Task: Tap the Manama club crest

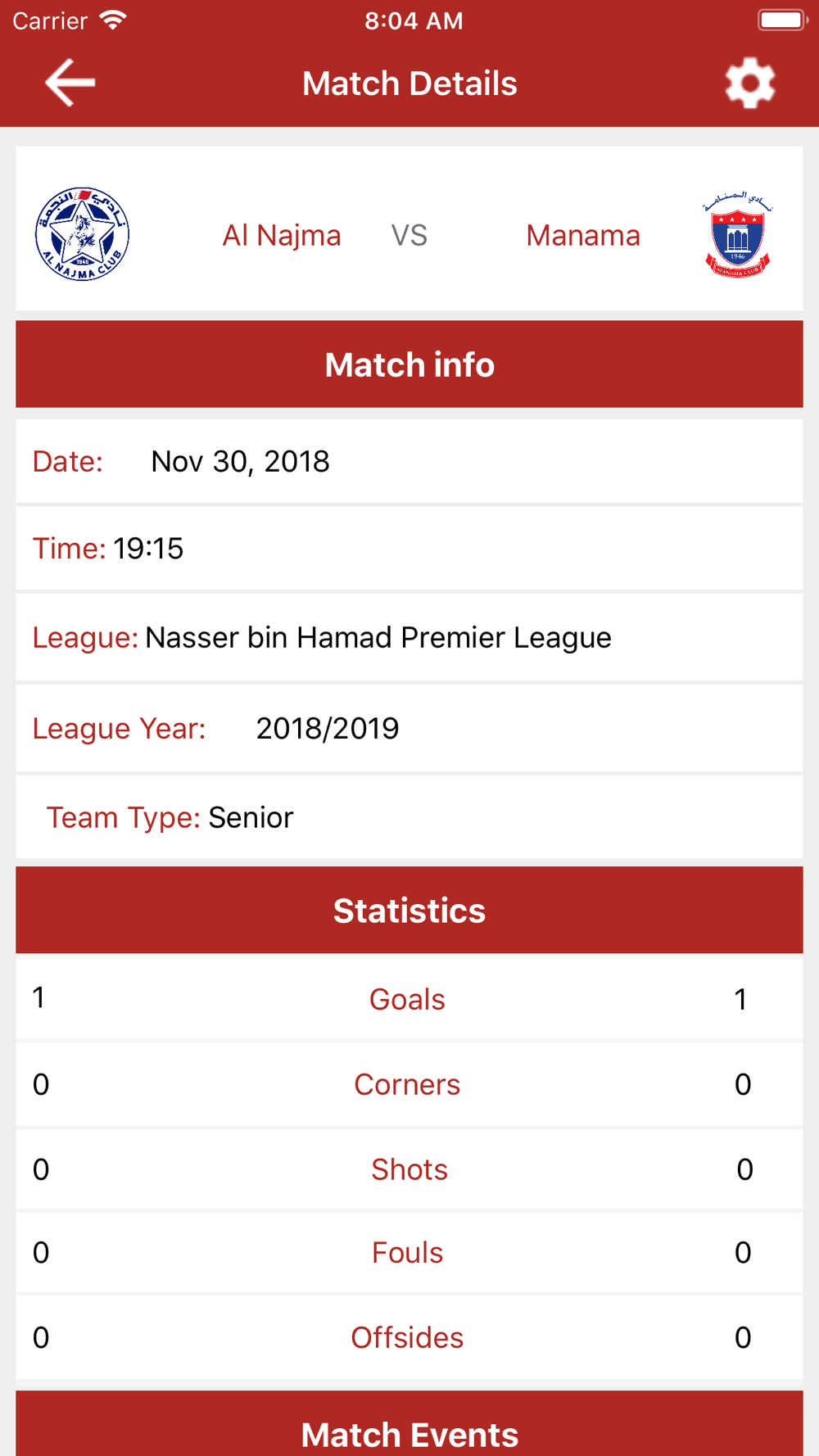Action: click(737, 235)
